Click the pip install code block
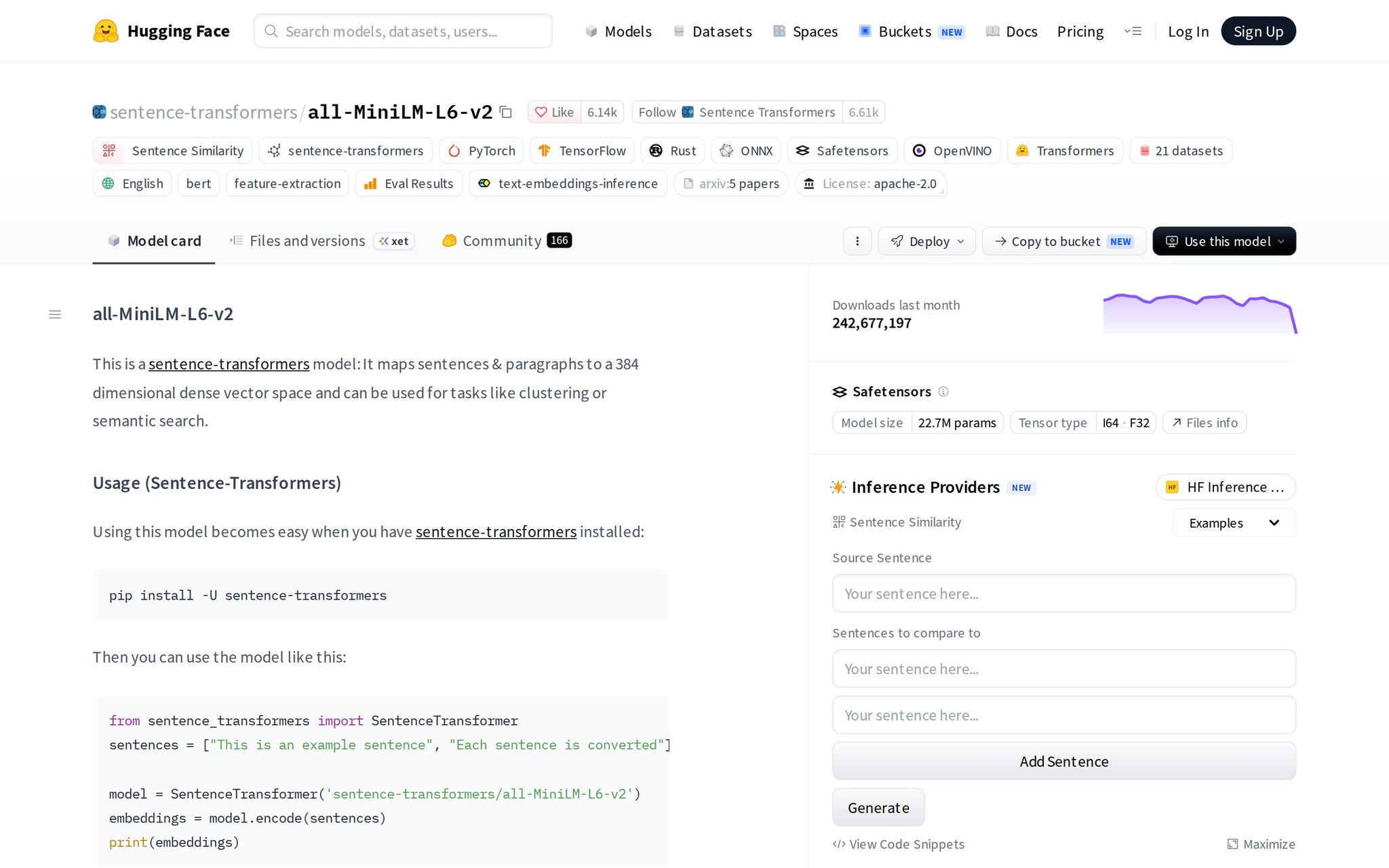Viewport: 1389px width, 868px height. point(381,595)
